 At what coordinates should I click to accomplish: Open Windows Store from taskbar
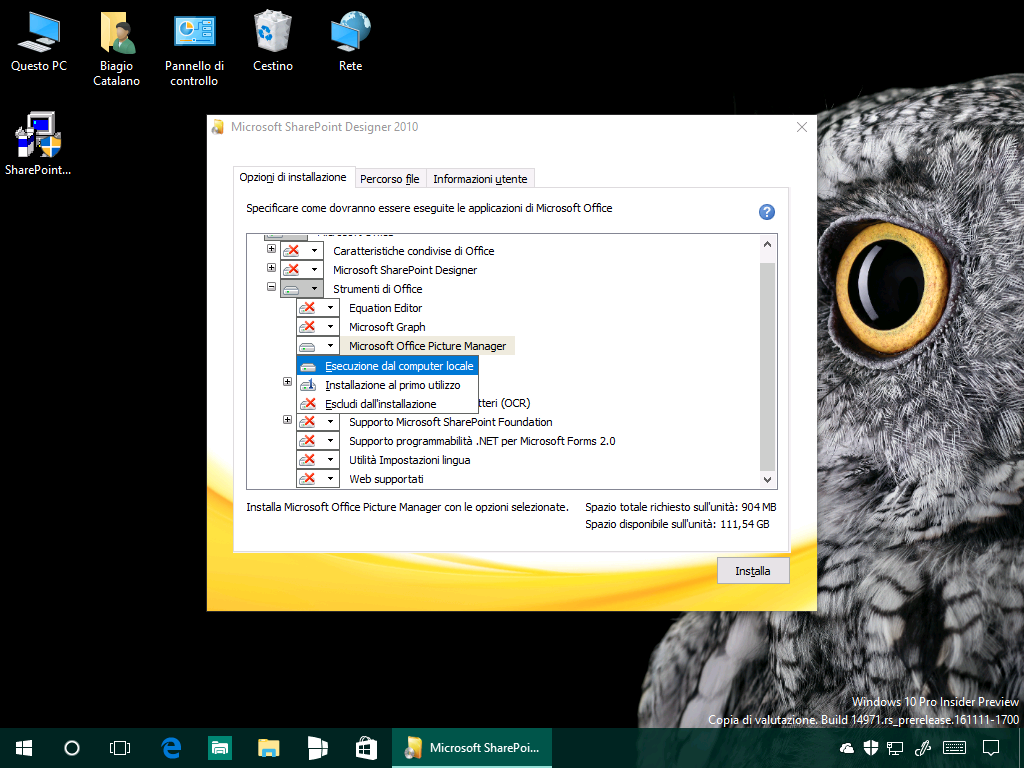click(366, 748)
